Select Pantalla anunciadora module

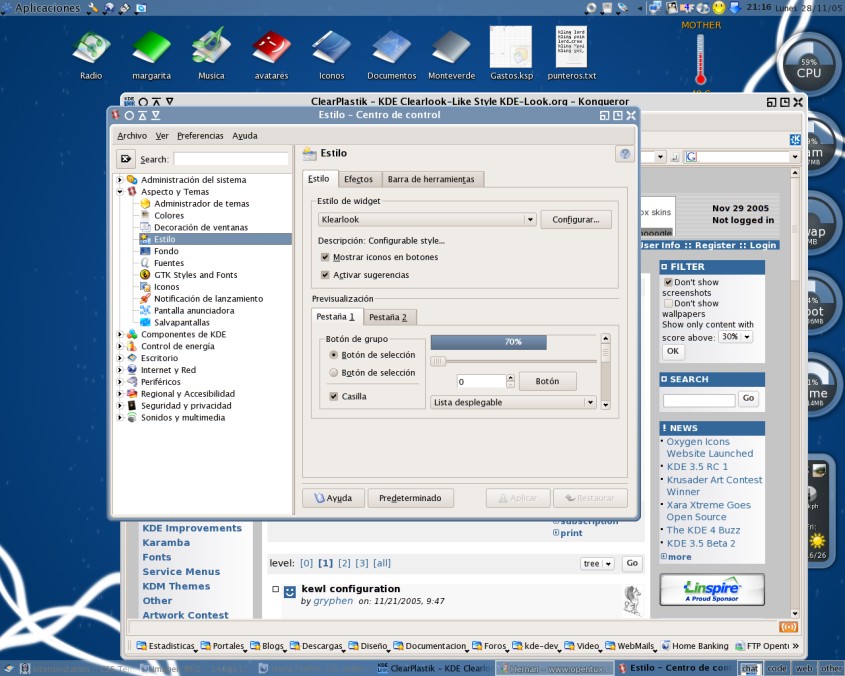(x=194, y=311)
